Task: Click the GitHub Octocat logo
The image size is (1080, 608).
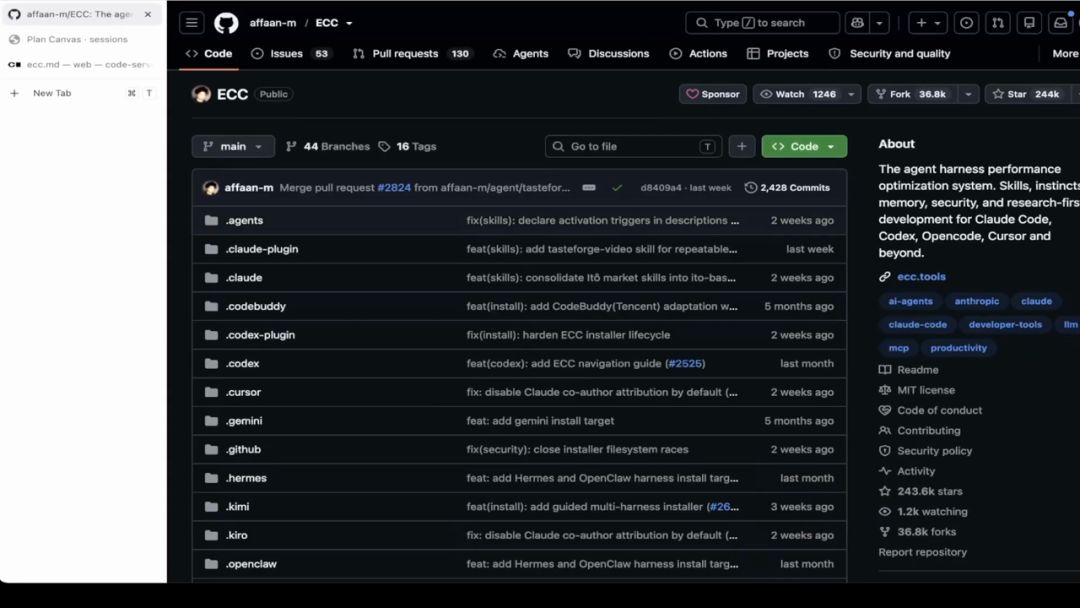Action: [x=226, y=23]
